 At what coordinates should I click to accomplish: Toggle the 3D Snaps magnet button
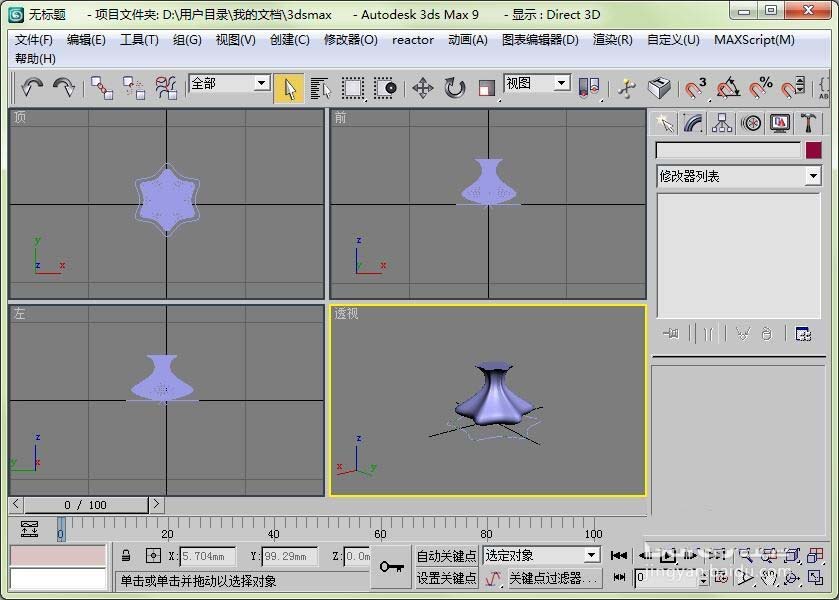click(x=696, y=88)
